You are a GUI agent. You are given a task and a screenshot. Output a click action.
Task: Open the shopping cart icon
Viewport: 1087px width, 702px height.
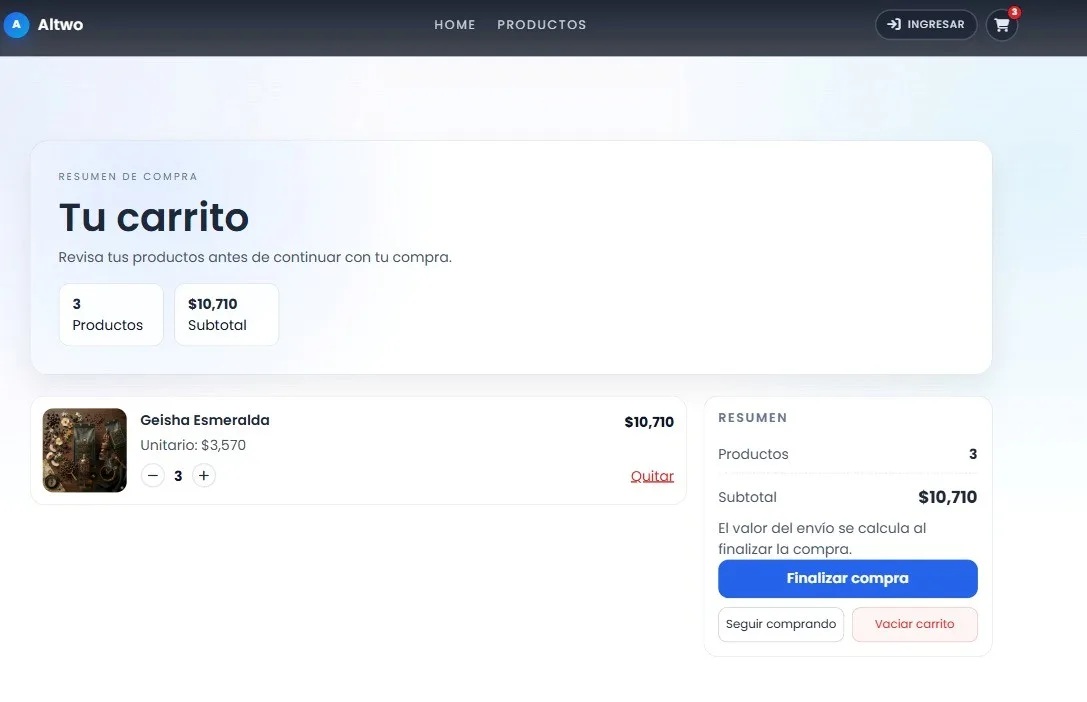click(x=1001, y=25)
